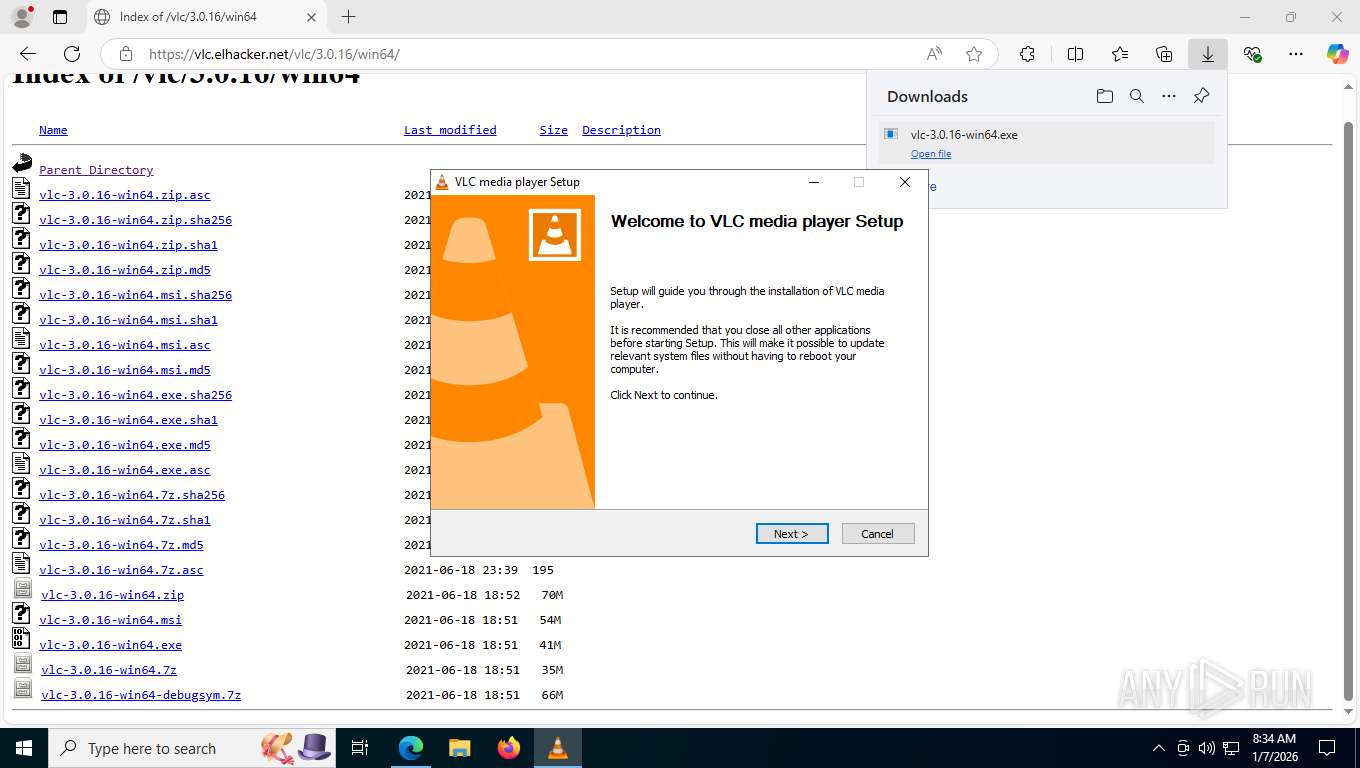Open a new browser tab
The height and width of the screenshot is (768, 1360).
click(348, 17)
